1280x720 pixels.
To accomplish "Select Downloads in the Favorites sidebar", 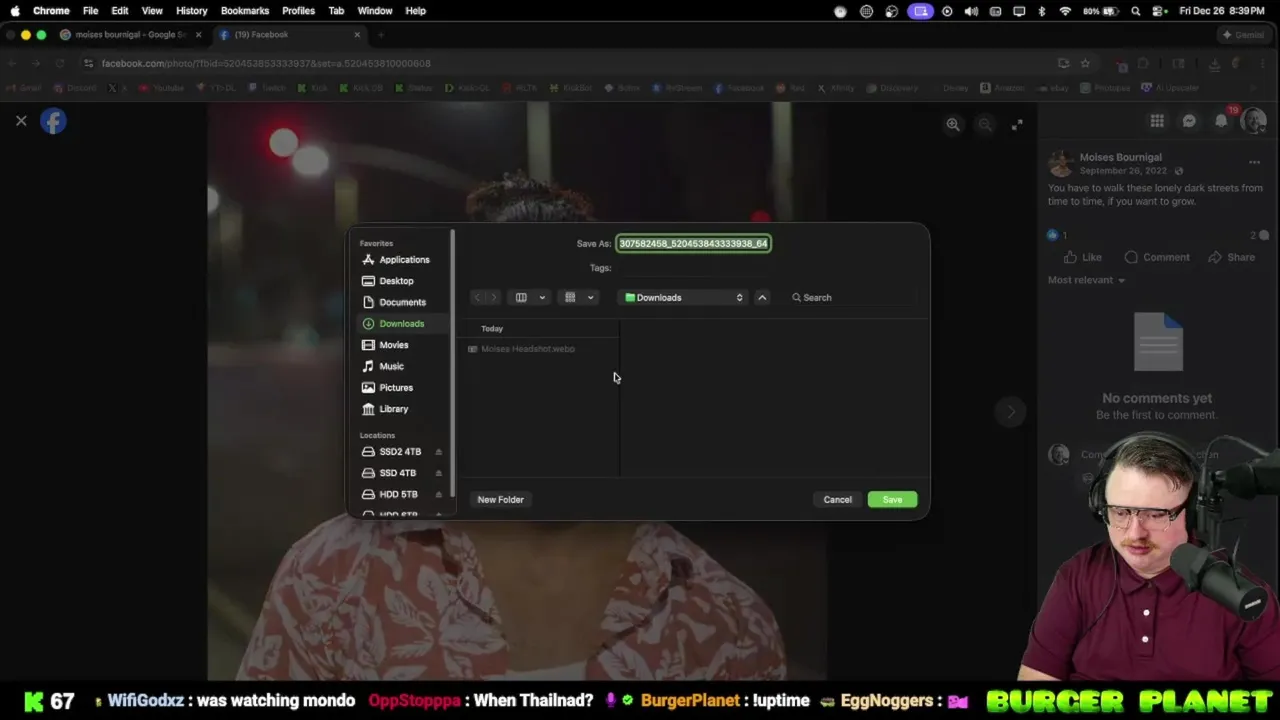I will 401,324.
